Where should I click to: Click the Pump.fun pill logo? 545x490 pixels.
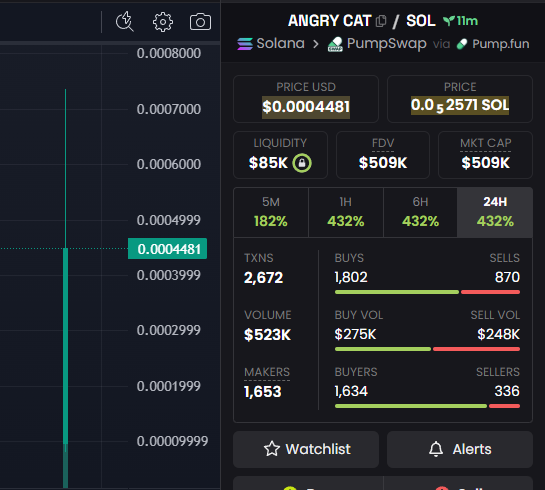[462, 44]
